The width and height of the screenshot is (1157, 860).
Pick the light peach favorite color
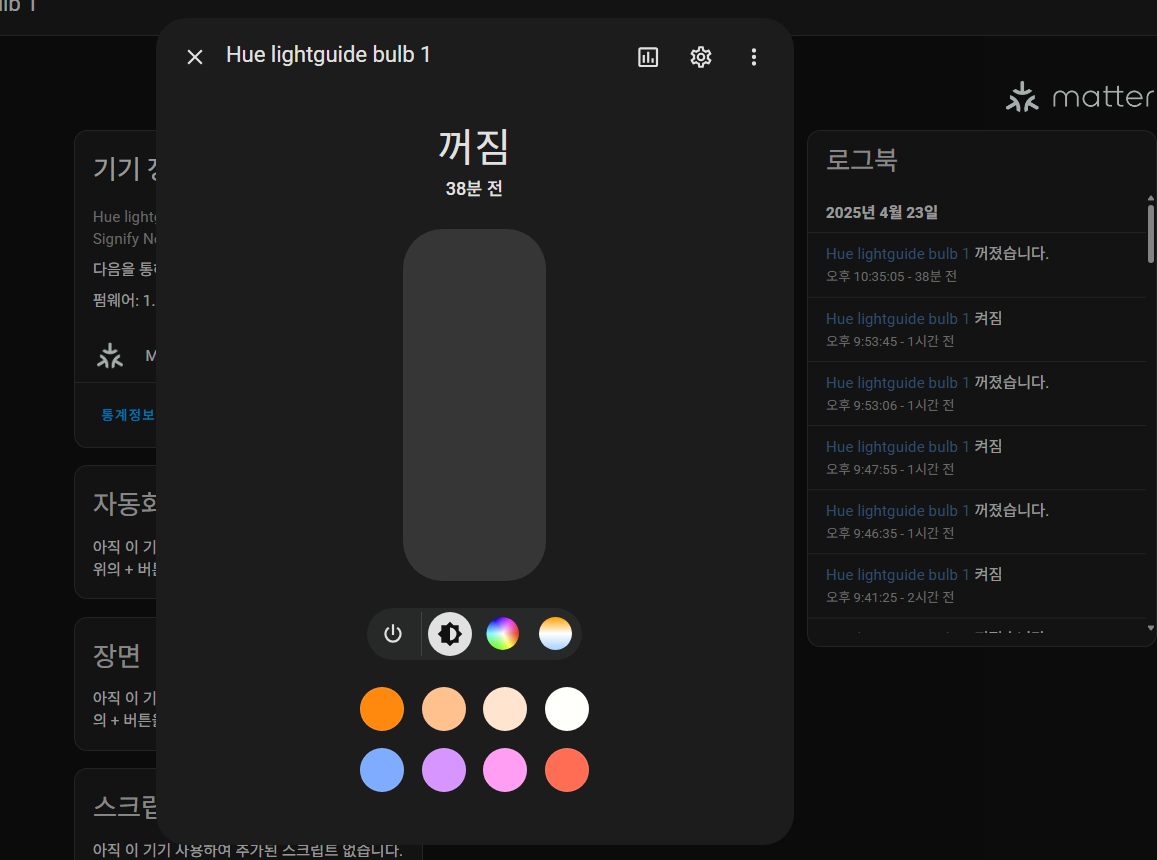point(444,709)
